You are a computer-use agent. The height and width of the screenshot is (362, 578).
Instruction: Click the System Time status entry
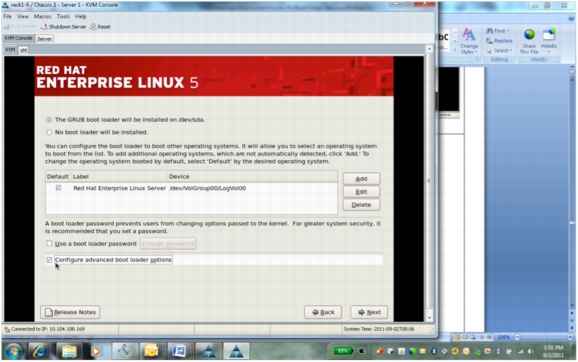379,329
